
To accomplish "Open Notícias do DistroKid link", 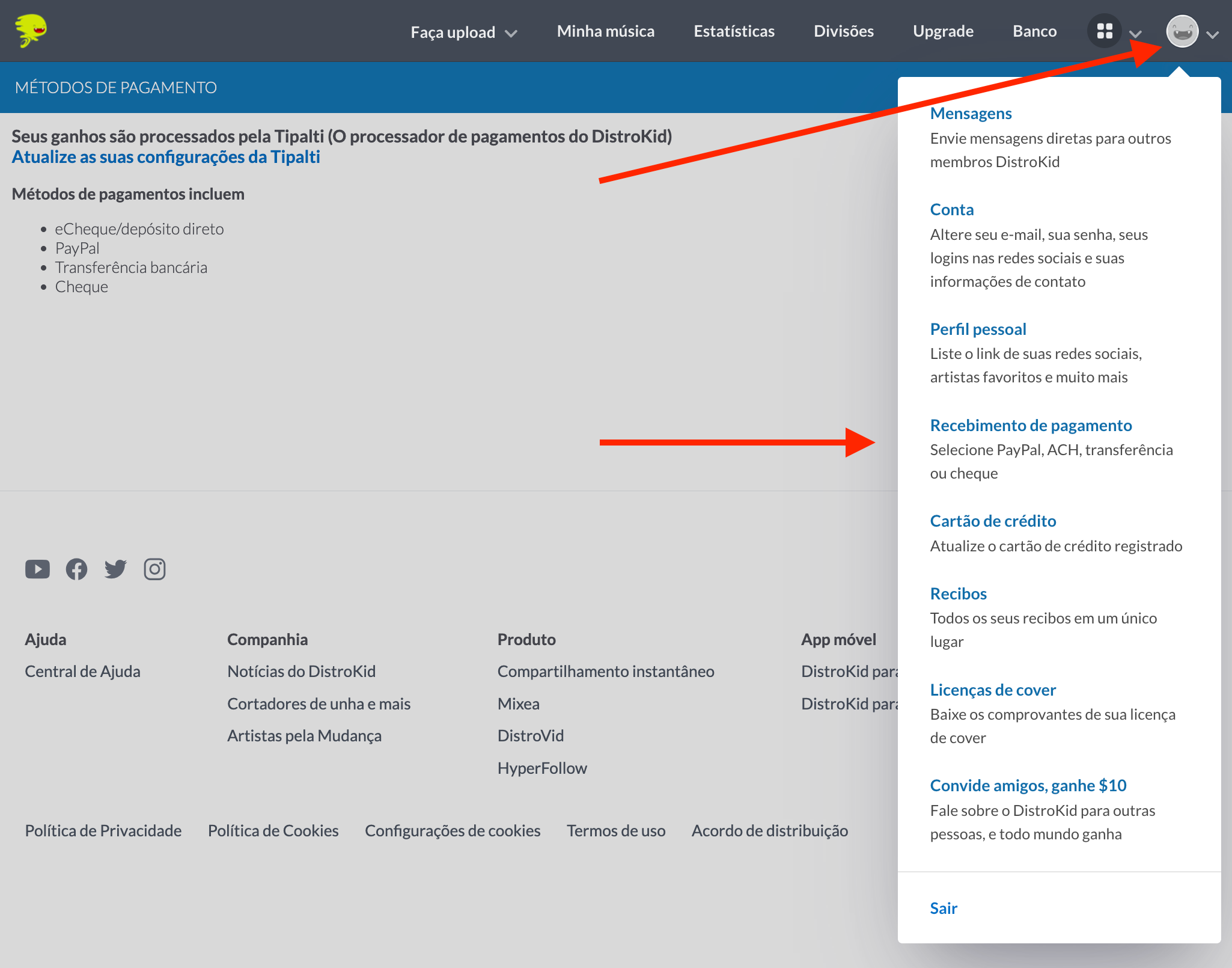I will pos(301,671).
